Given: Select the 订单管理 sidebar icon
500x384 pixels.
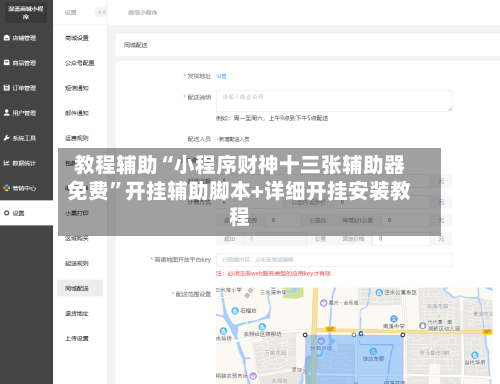Looking at the screenshot, I should [6, 88].
